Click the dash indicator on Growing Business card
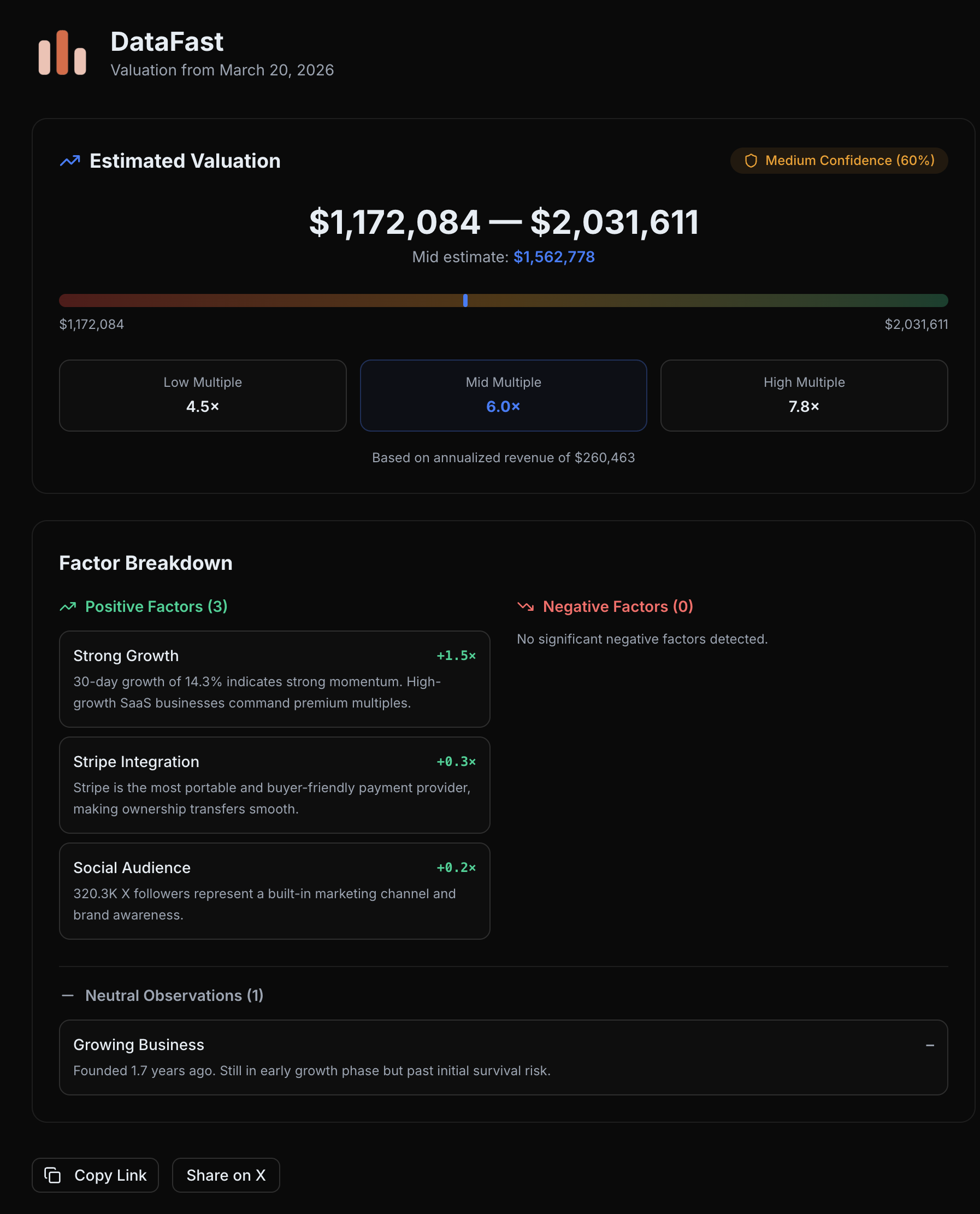 point(929,1046)
